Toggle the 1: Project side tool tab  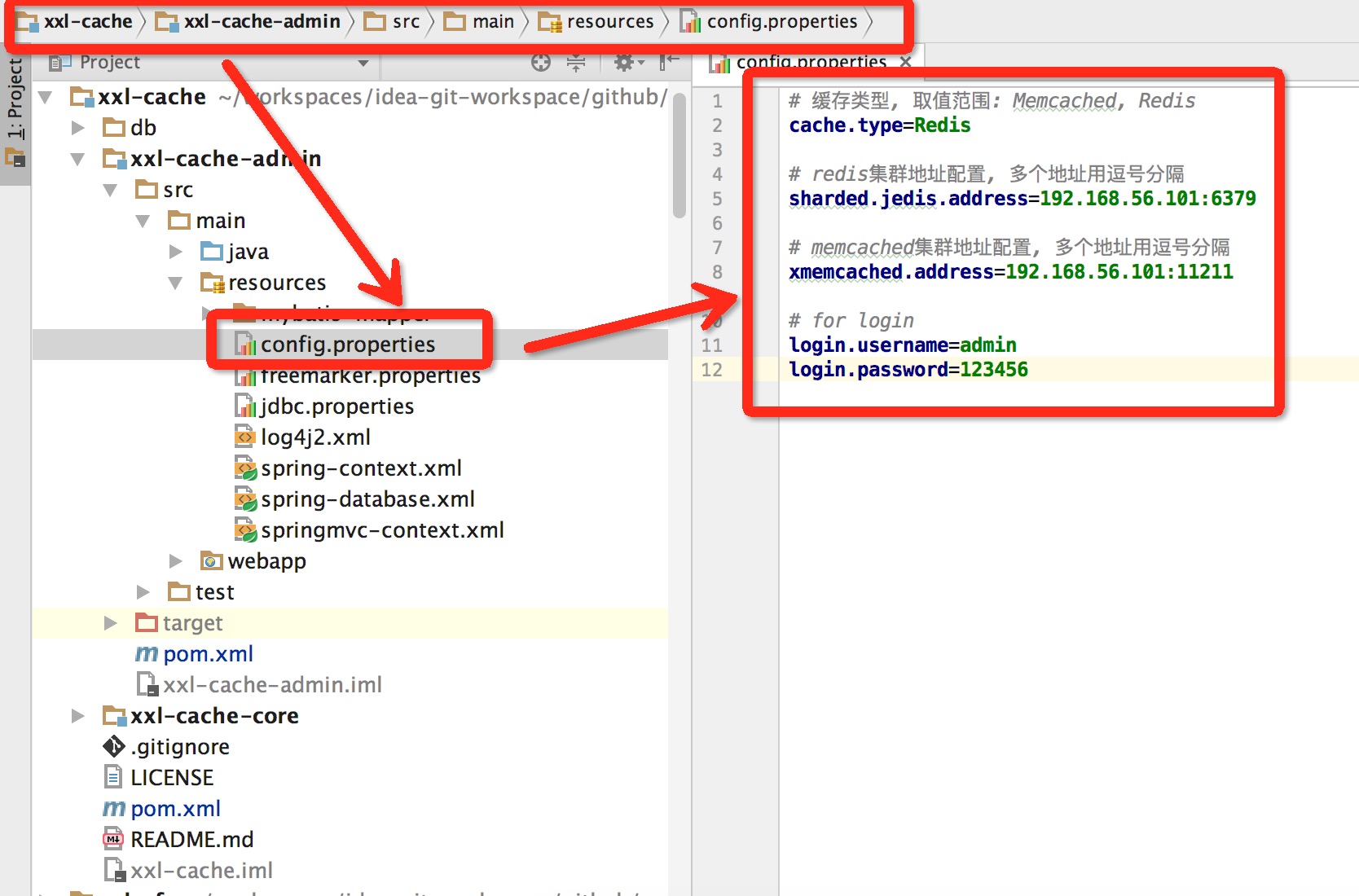(15, 114)
